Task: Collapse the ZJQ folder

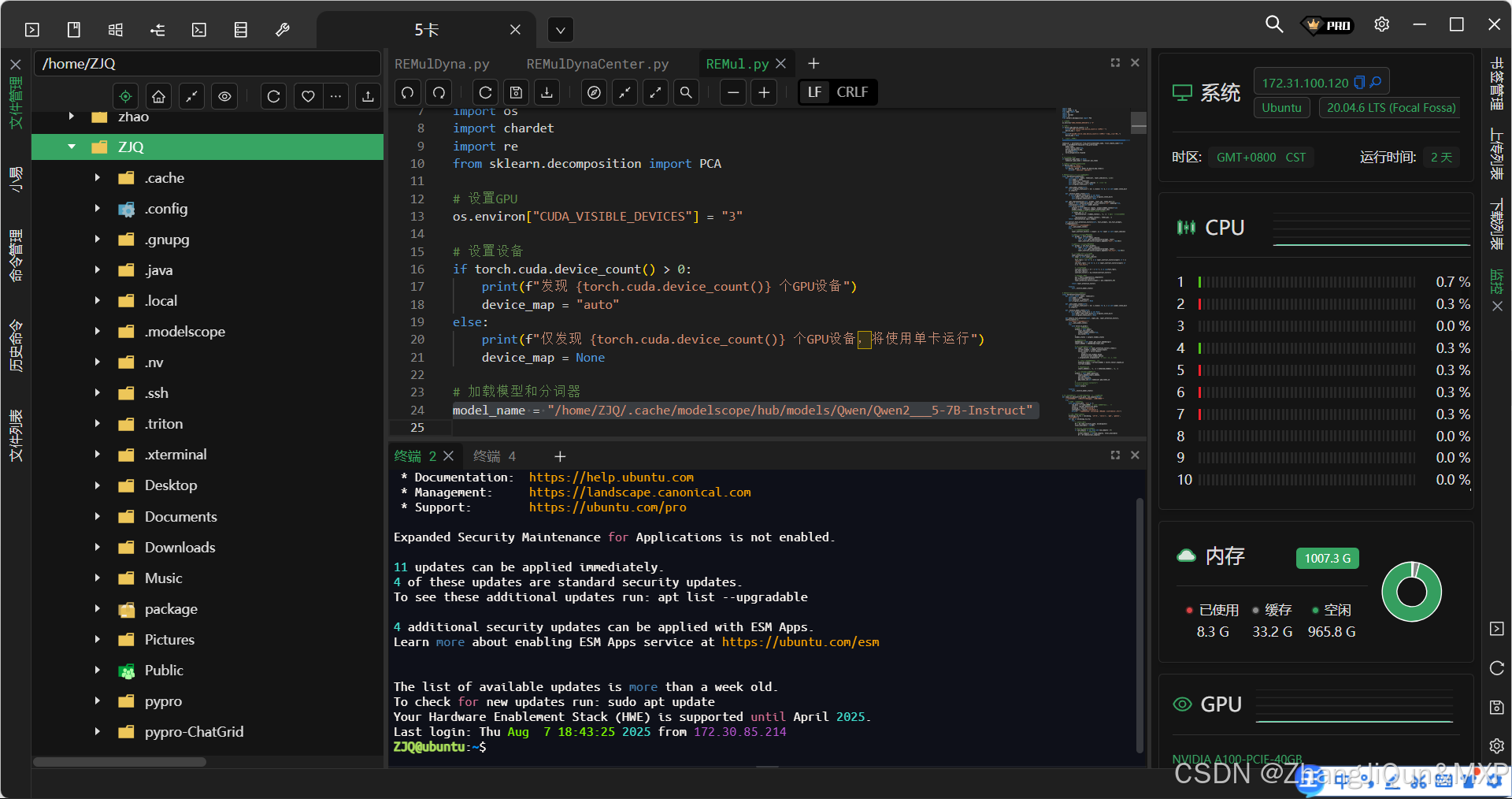Action: pyautogui.click(x=72, y=147)
